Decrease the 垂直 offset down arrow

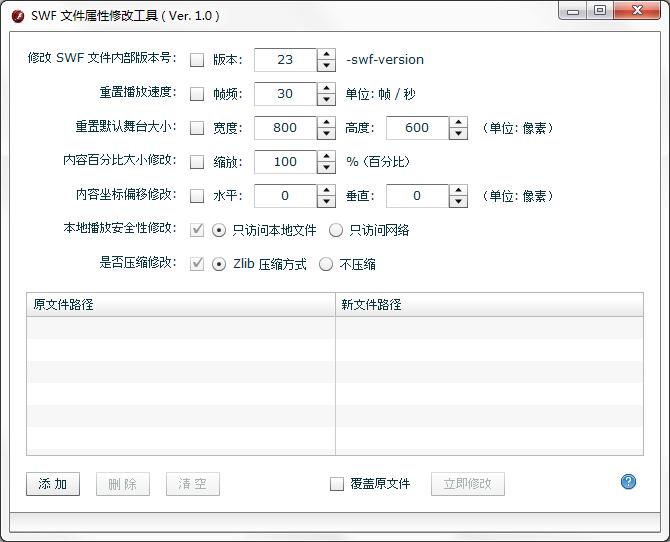pos(458,201)
